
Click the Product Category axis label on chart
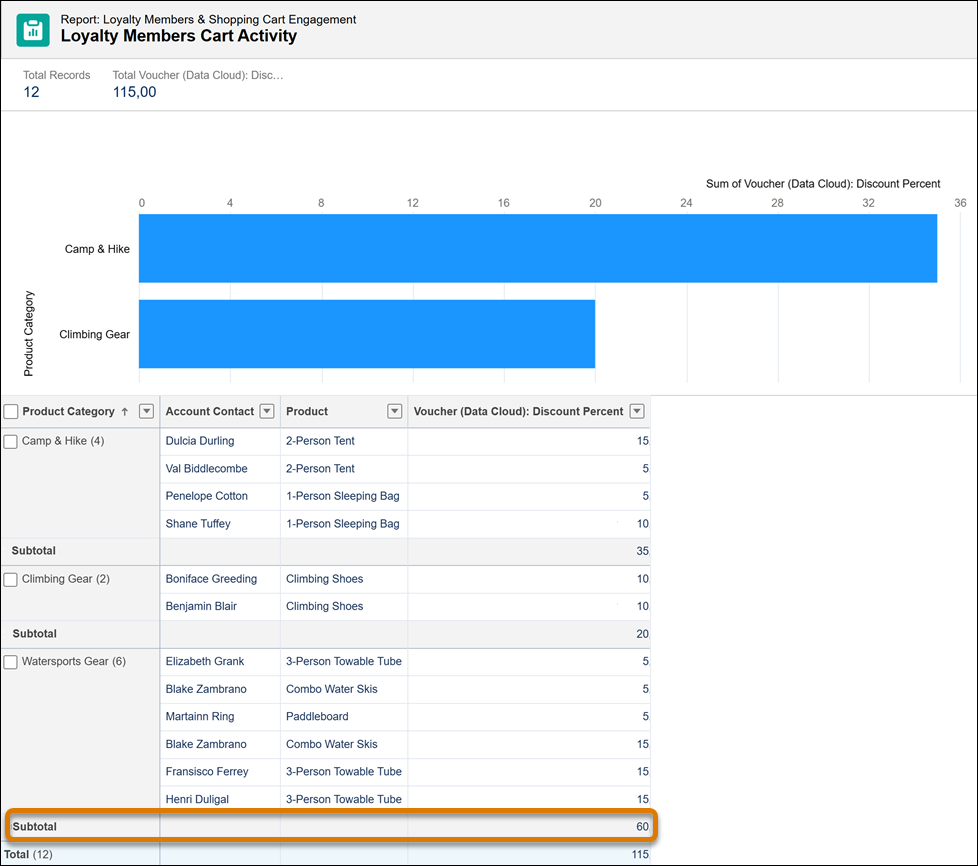point(29,334)
